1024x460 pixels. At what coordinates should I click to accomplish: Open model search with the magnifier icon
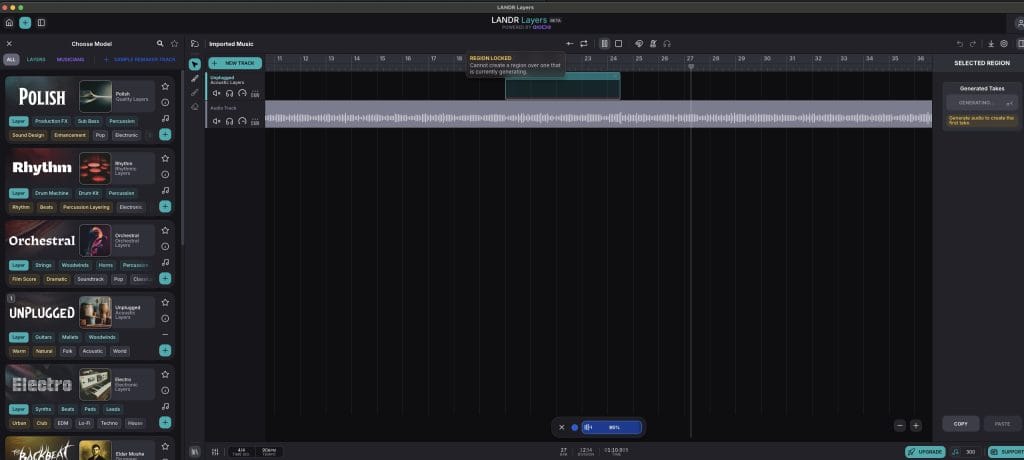point(160,44)
